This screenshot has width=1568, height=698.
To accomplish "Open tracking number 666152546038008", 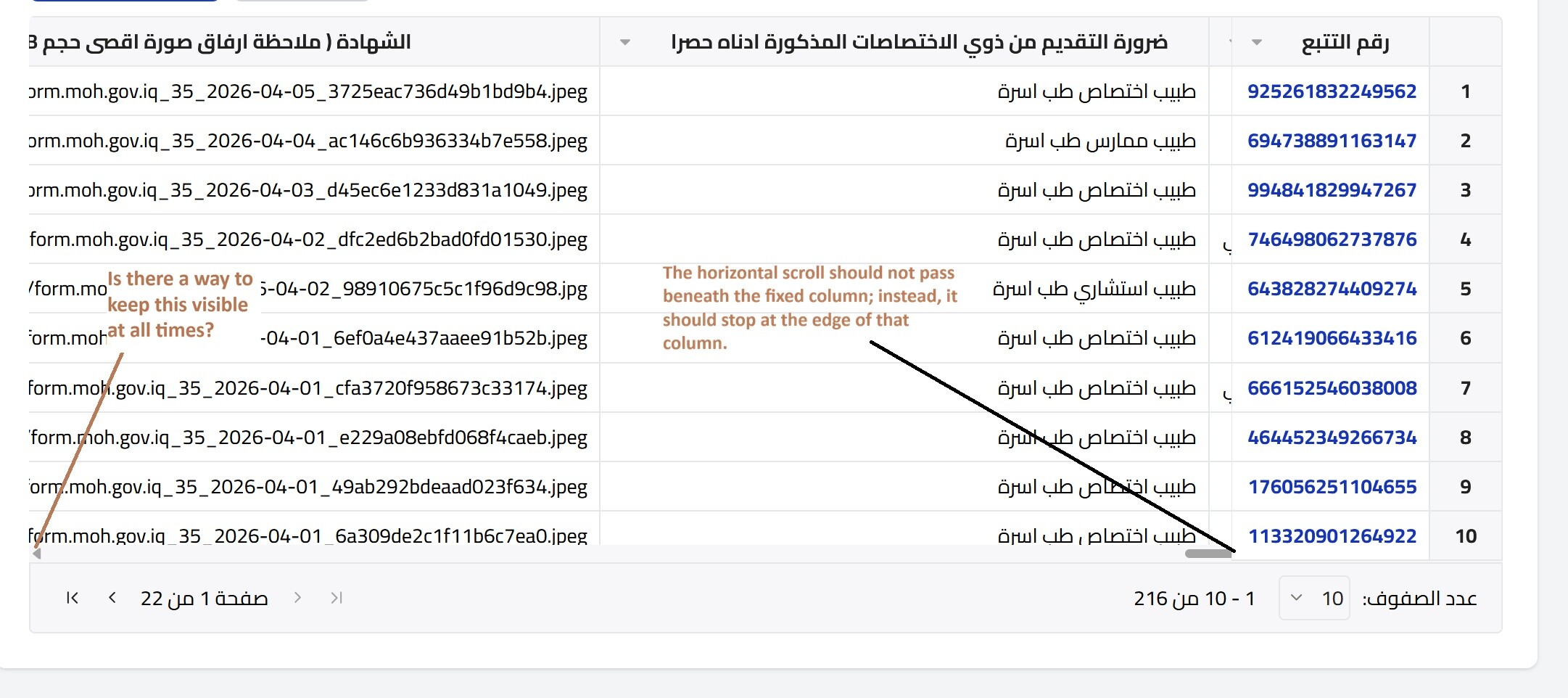I will [1332, 388].
